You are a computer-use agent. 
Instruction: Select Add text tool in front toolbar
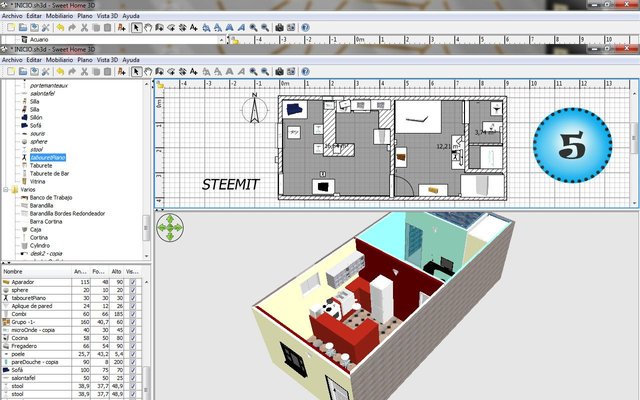point(194,71)
